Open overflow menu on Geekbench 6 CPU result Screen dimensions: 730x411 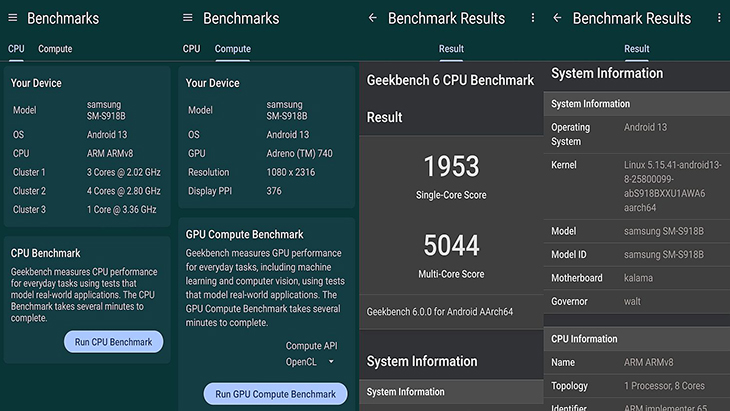533,18
